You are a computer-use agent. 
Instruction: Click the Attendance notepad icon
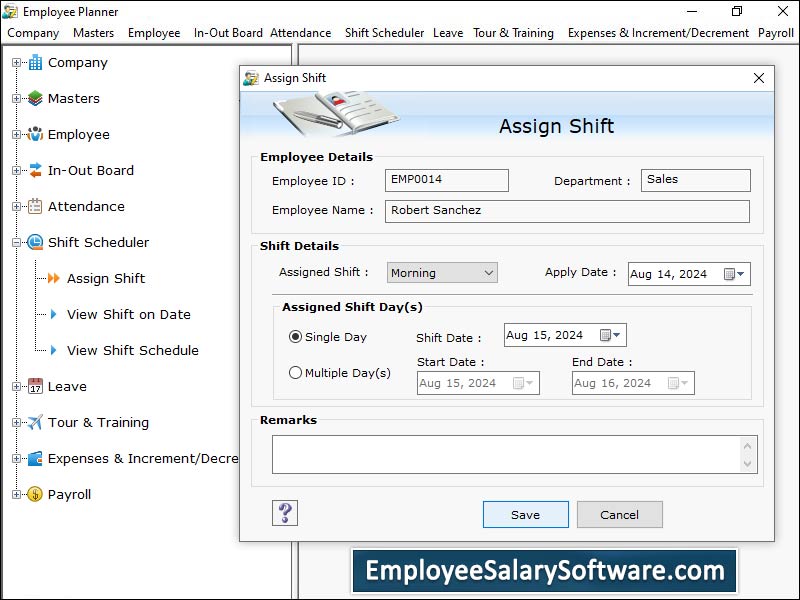coord(35,206)
